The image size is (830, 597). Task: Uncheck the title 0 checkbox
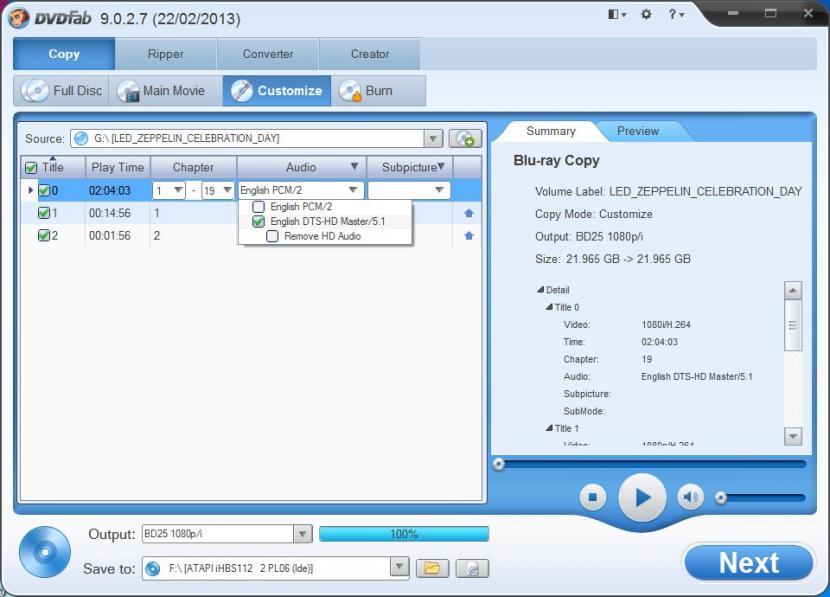pos(44,191)
